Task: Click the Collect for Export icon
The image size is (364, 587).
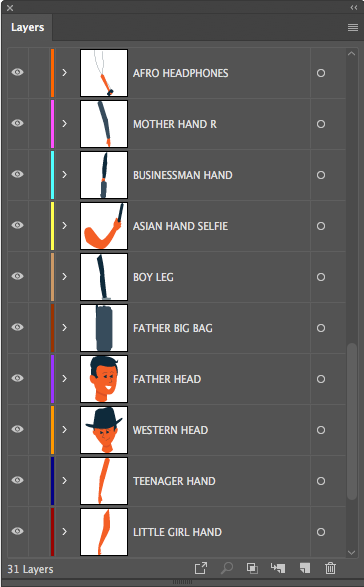Action: tap(201, 568)
